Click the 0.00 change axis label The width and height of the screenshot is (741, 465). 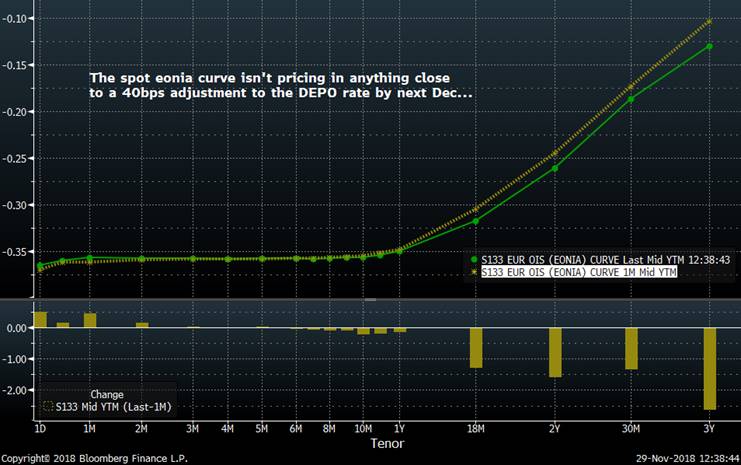[17, 328]
